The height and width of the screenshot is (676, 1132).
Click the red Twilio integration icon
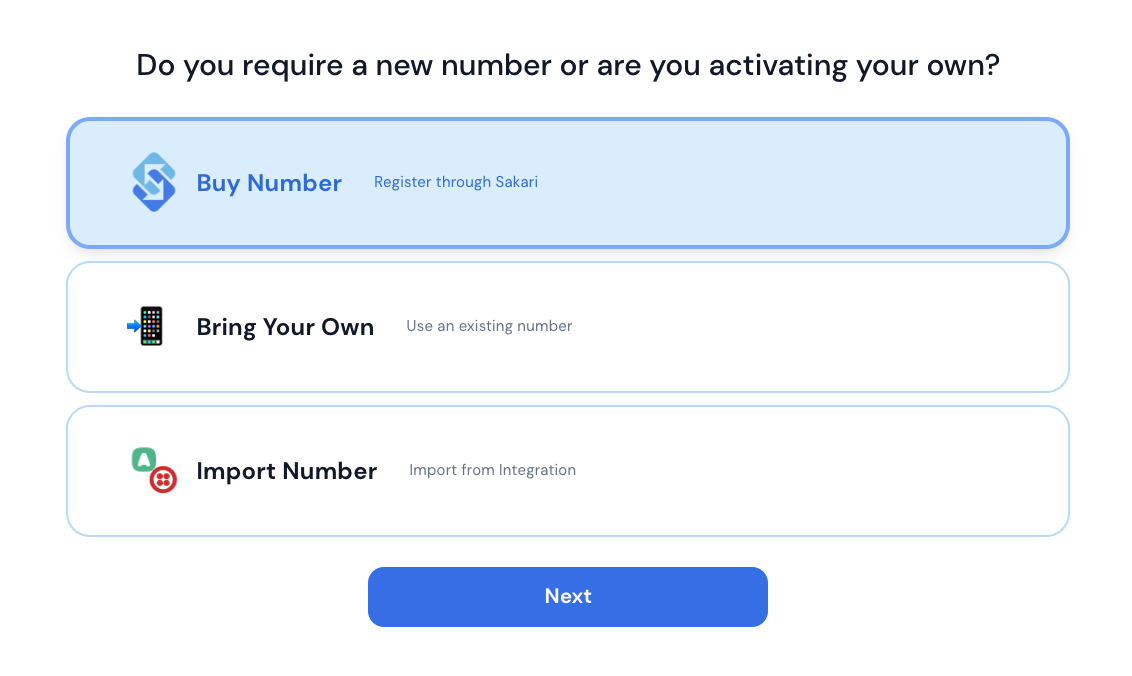point(163,479)
